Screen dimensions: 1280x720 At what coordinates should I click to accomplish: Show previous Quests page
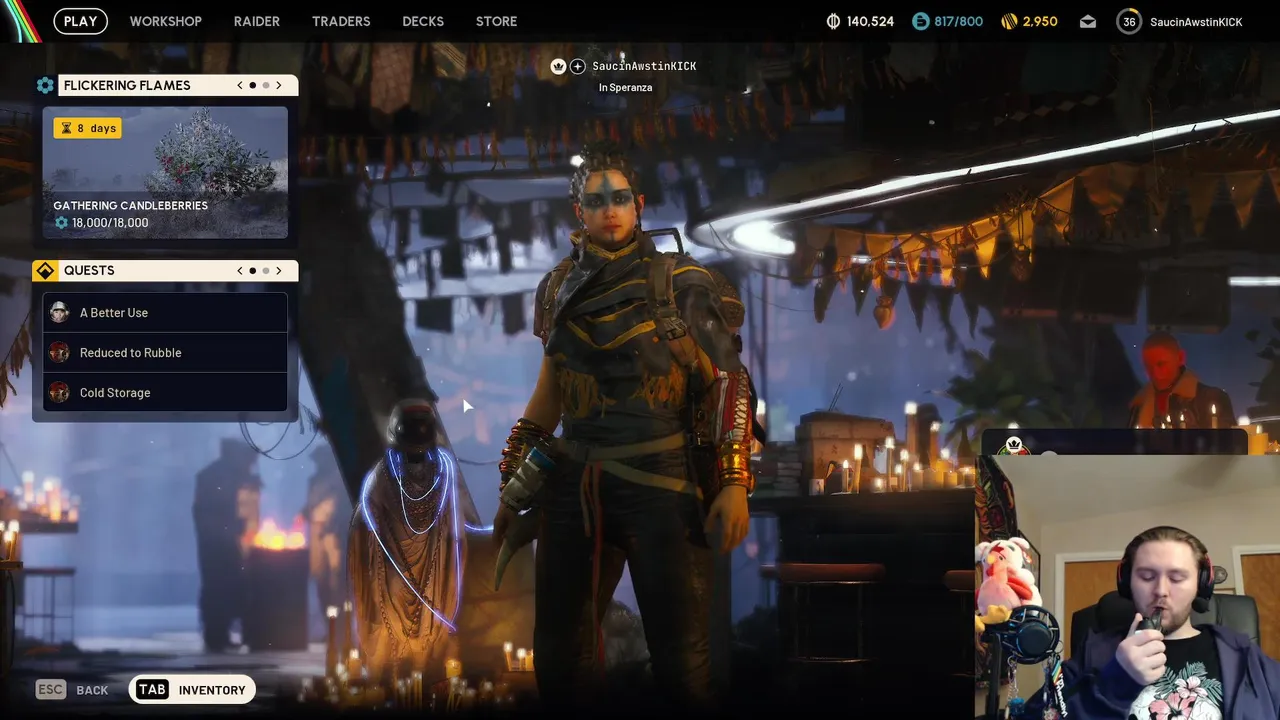pos(240,270)
